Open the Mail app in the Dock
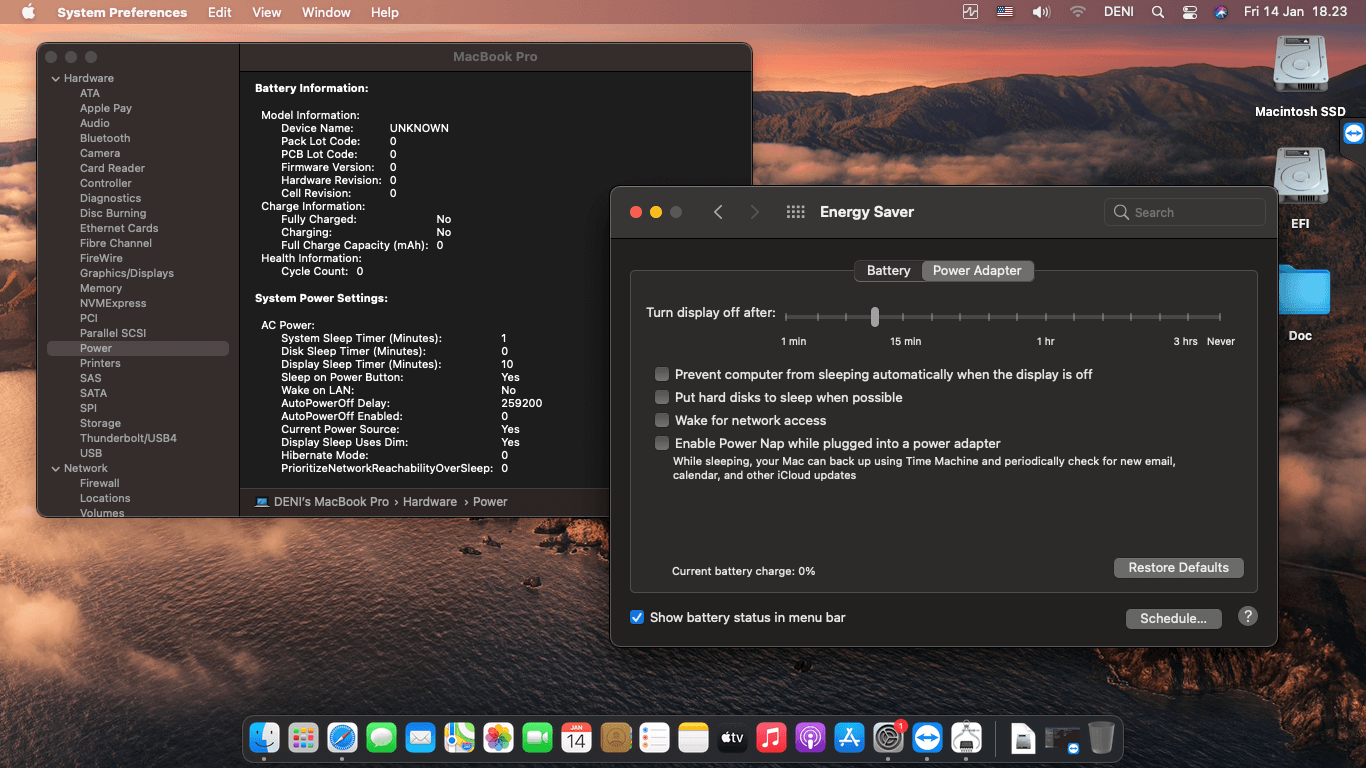Viewport: 1366px width, 768px height. [x=420, y=738]
